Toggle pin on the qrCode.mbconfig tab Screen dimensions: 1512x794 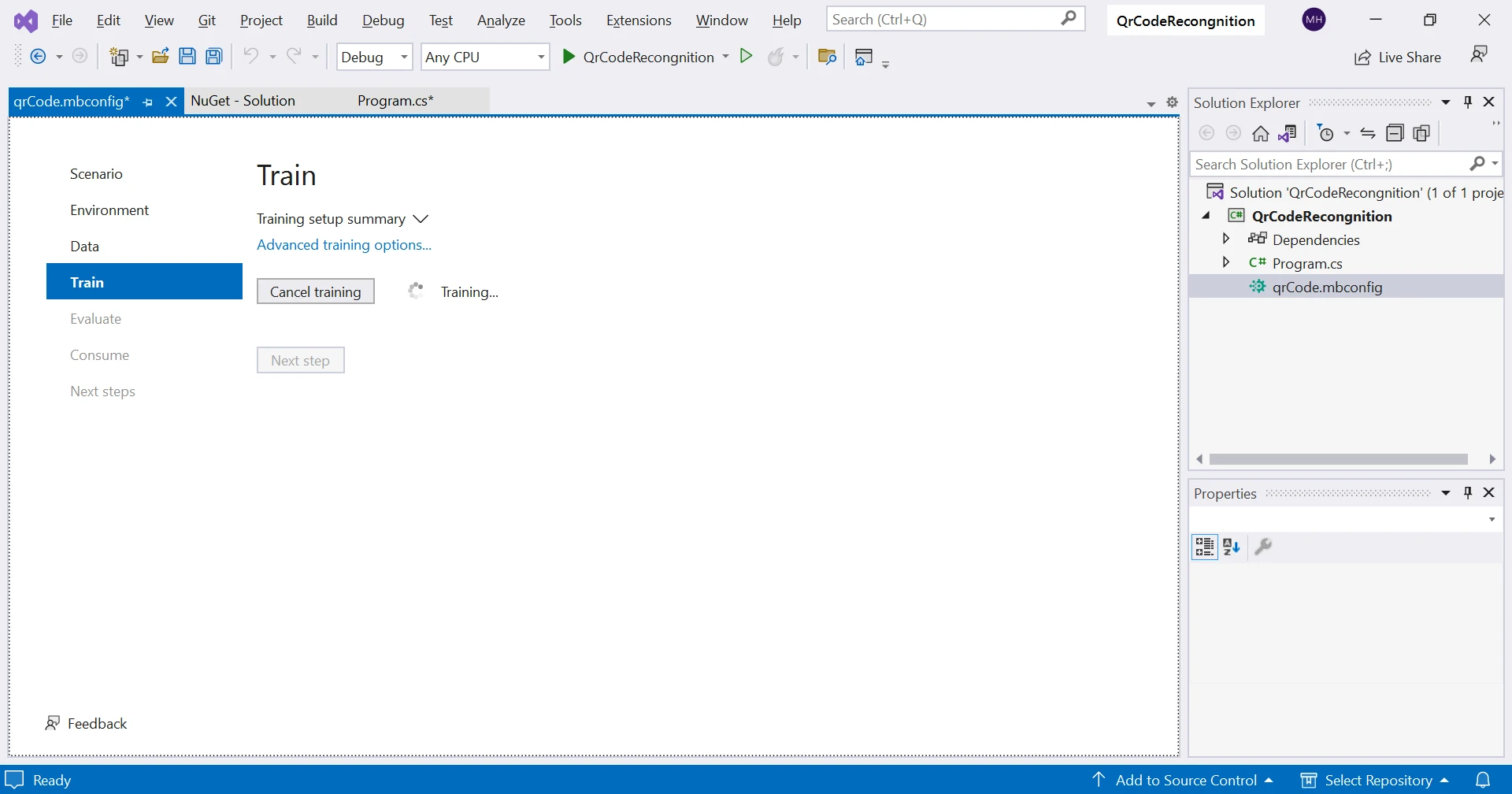click(148, 102)
